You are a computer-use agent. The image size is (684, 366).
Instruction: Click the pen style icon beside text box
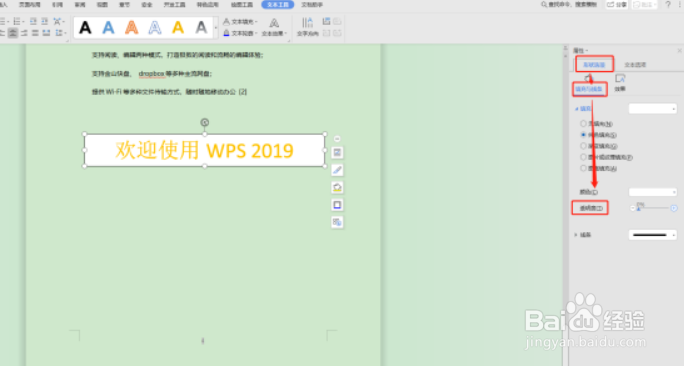337,170
